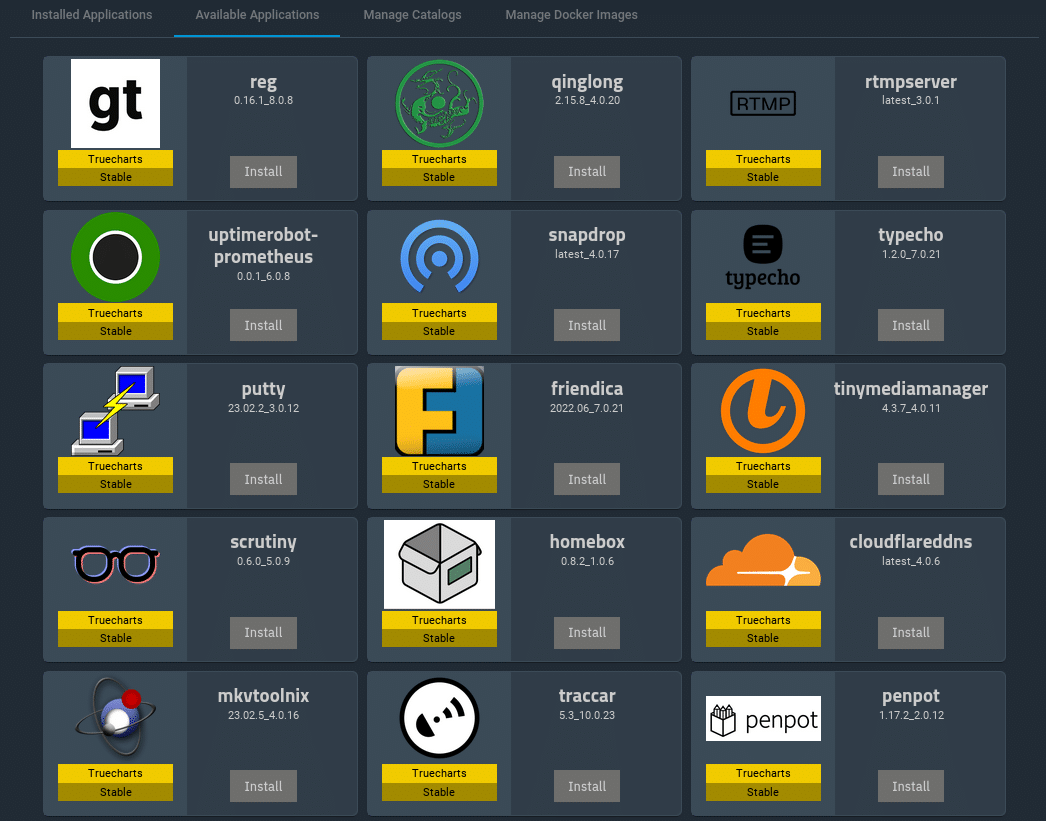Click the cloudflareddns orange cloud logo
1046x821 pixels.
pos(763,560)
